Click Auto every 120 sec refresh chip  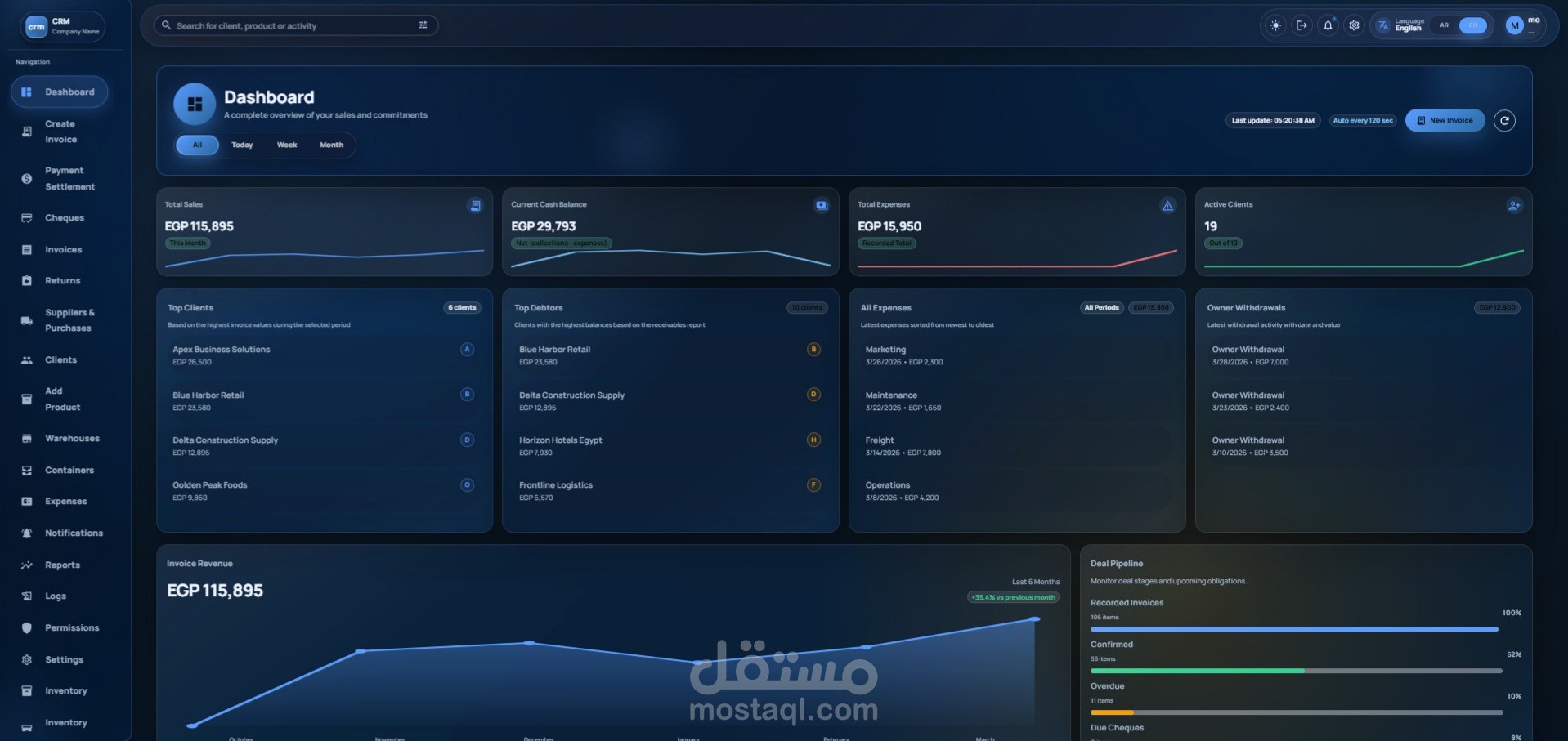(x=1363, y=120)
